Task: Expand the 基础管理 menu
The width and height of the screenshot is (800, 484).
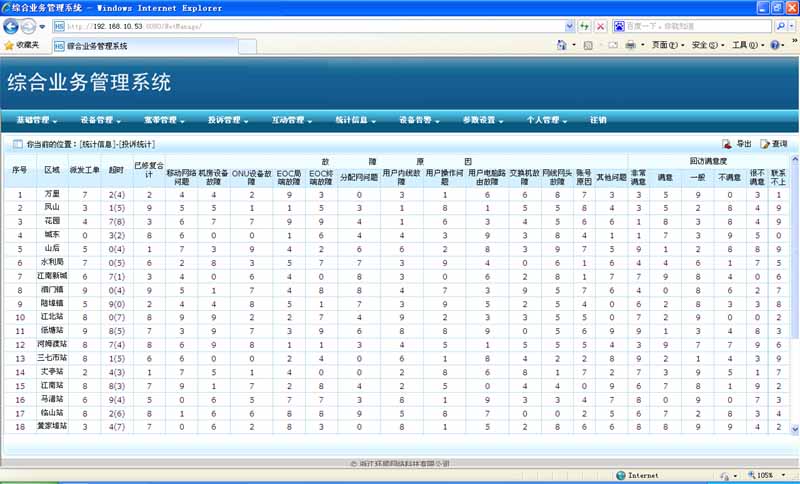Action: 37,120
